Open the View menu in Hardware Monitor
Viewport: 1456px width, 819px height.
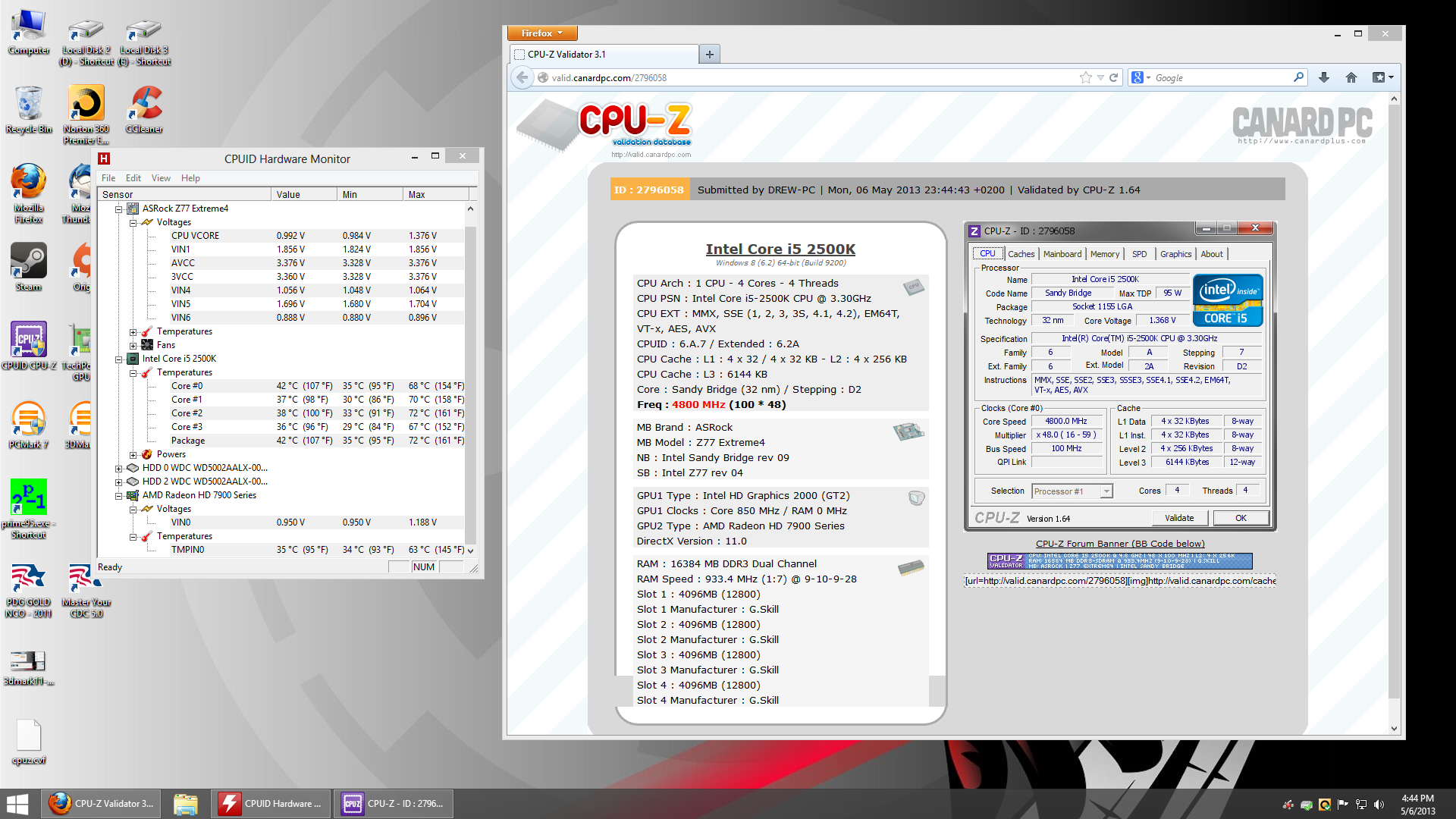tap(161, 178)
